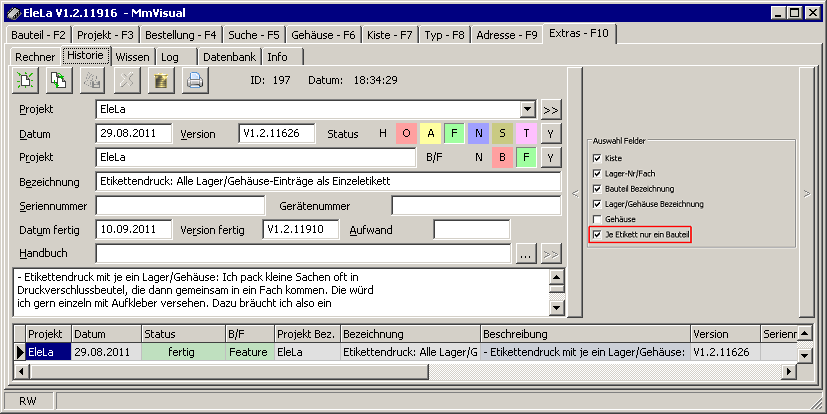Click the Version fertig field
This screenshot has height=414, width=827.
click(301, 229)
